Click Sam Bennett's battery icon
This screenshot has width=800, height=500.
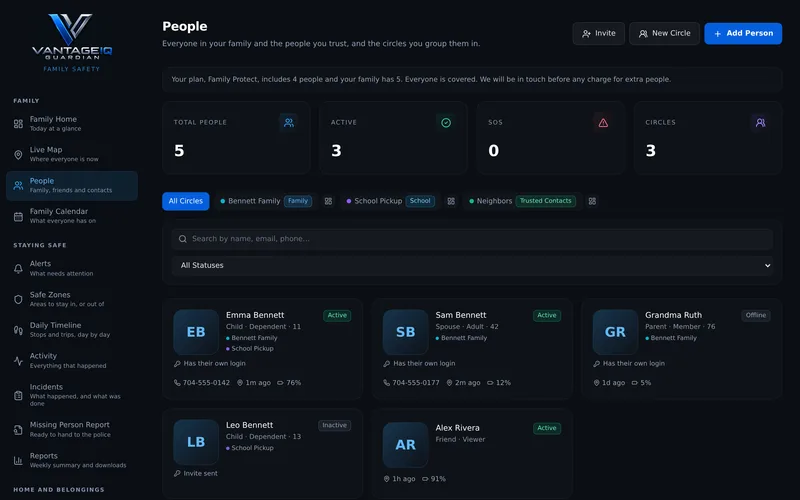click(490, 383)
